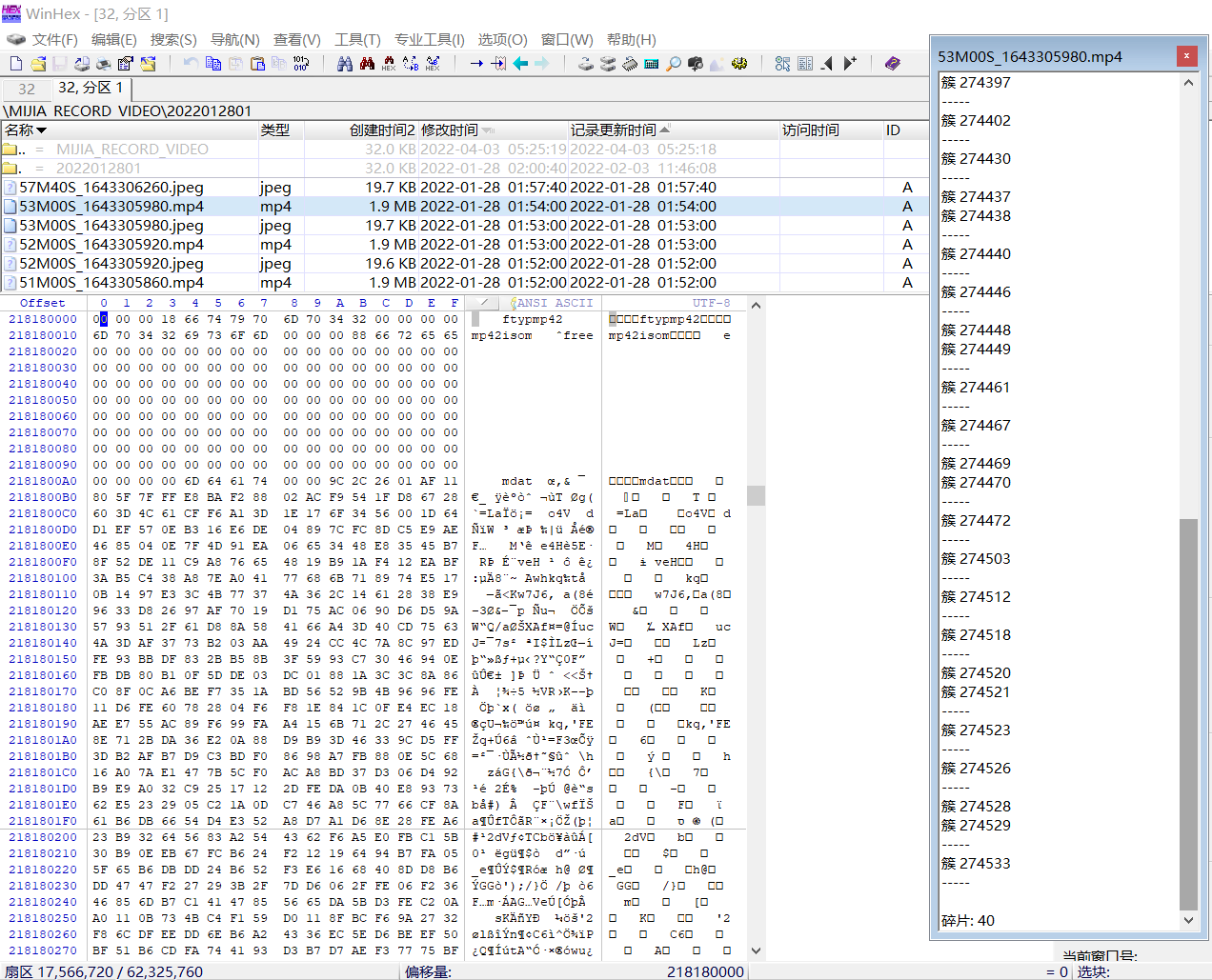1212x980 pixels.
Task: Click the Data Interpreter panel icon
Action: 805,64
